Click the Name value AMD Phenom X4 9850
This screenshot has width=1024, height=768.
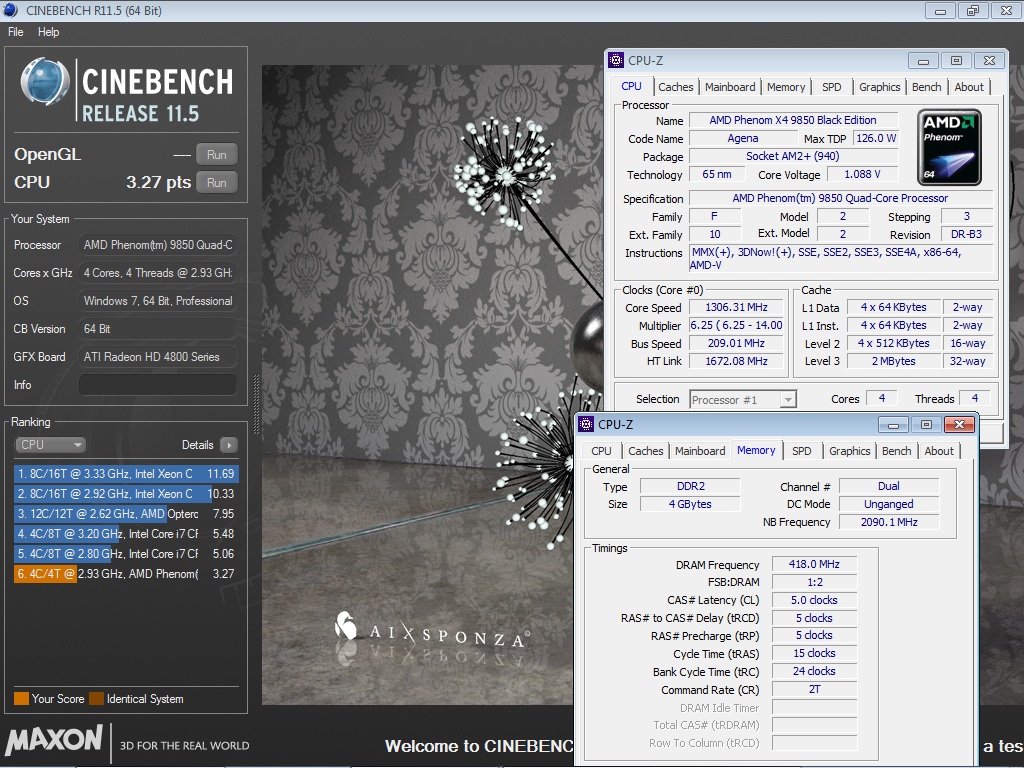point(793,120)
